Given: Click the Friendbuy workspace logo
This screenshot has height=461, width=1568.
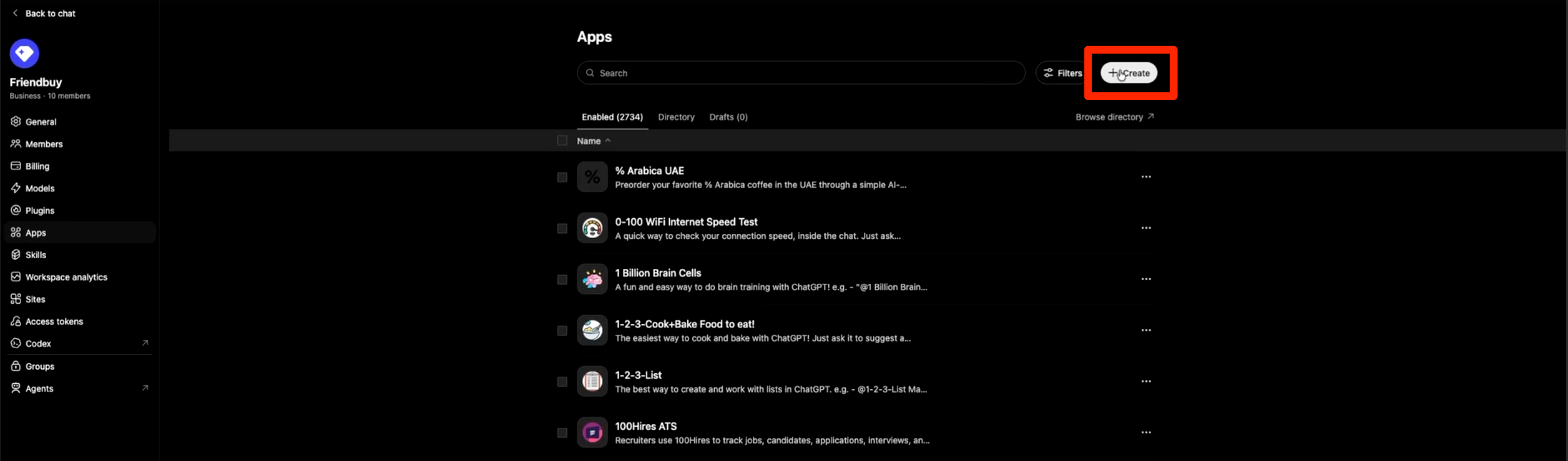Looking at the screenshot, I should [24, 53].
